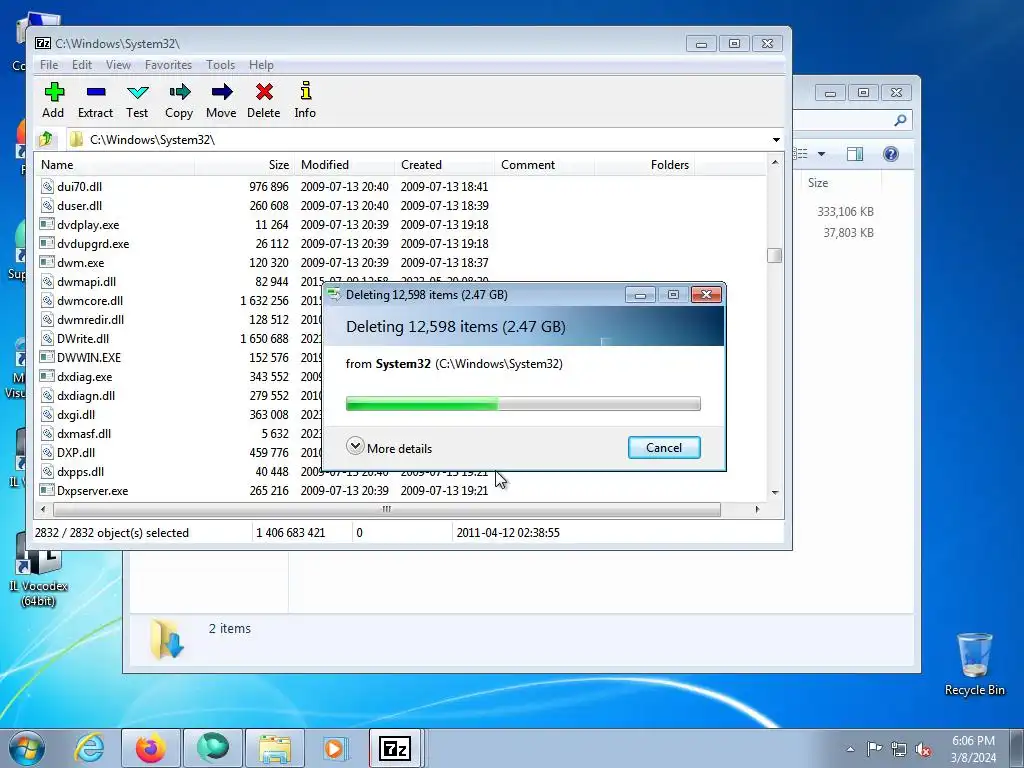Open Windows Explorer taskbar icon
The height and width of the screenshot is (768, 1024).
click(x=275, y=748)
